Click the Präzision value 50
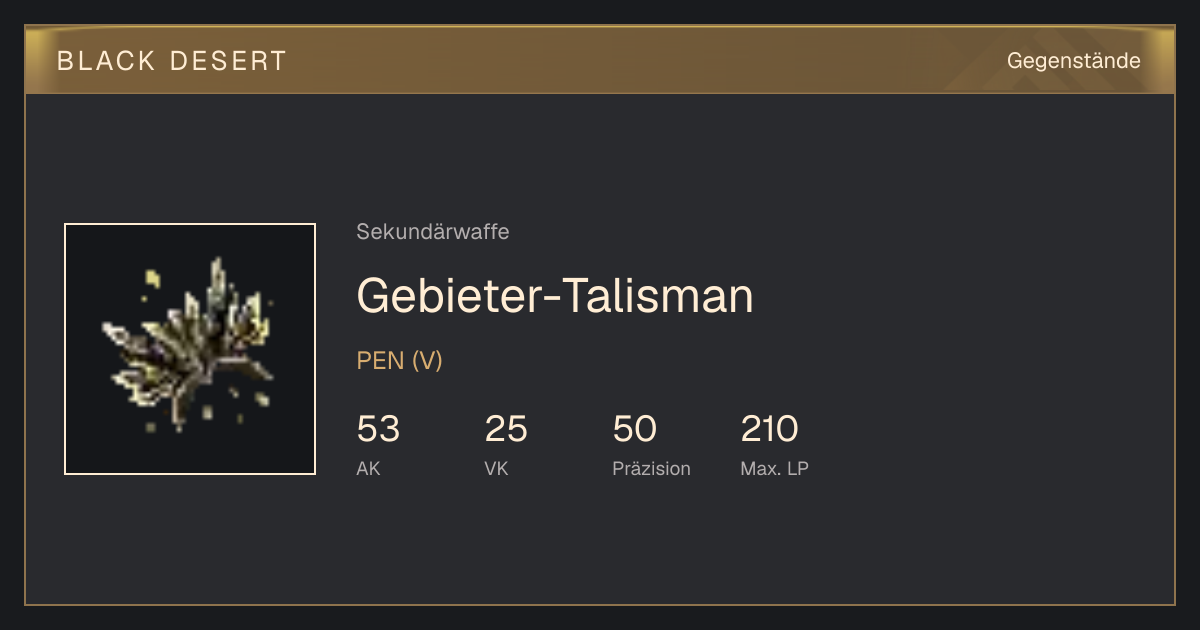This screenshot has height=630, width=1200. pyautogui.click(x=634, y=429)
